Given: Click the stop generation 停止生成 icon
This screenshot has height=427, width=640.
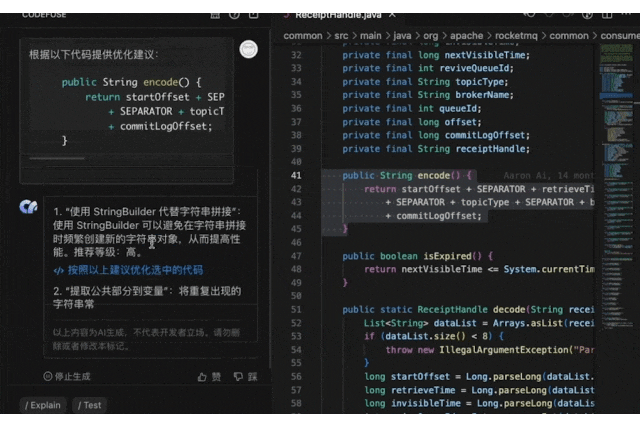Looking at the screenshot, I should pos(47,377).
